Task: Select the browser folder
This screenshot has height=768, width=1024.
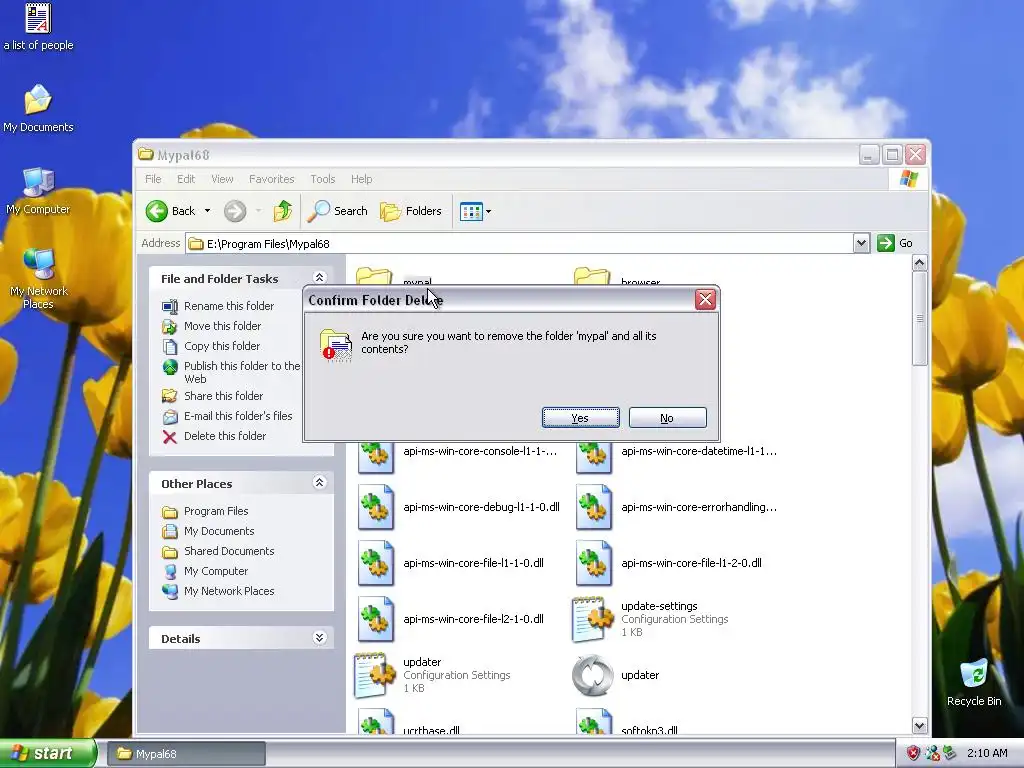Action: (617, 278)
